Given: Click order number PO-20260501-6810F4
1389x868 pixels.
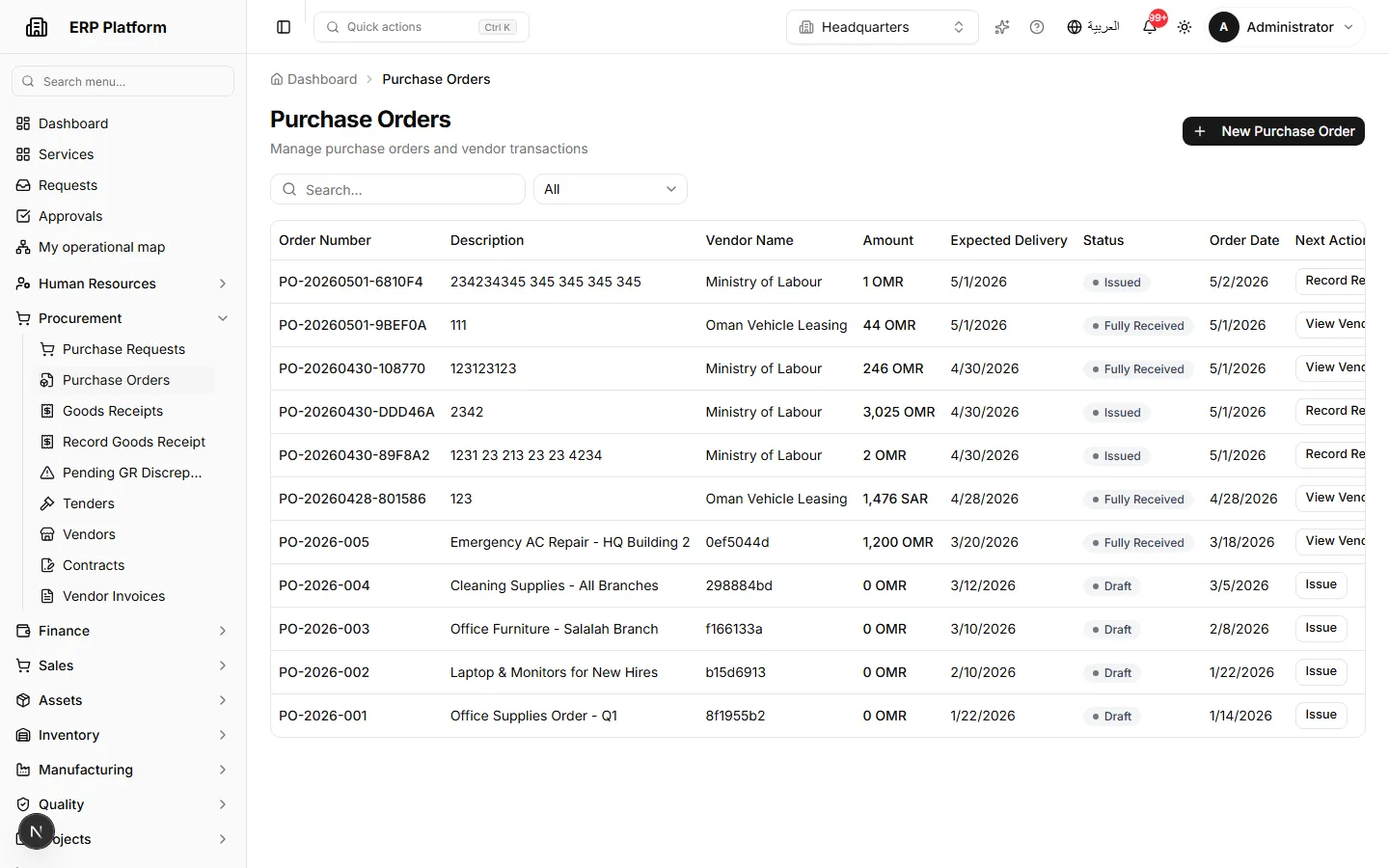Looking at the screenshot, I should click(351, 282).
